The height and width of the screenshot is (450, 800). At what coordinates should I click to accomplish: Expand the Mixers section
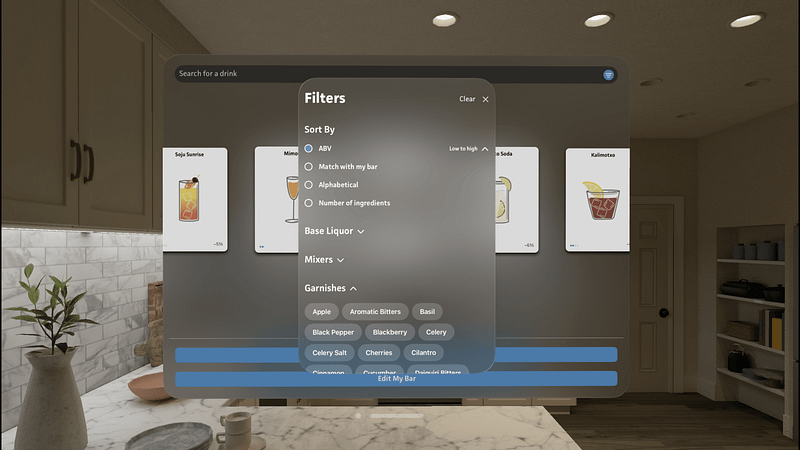(324, 260)
